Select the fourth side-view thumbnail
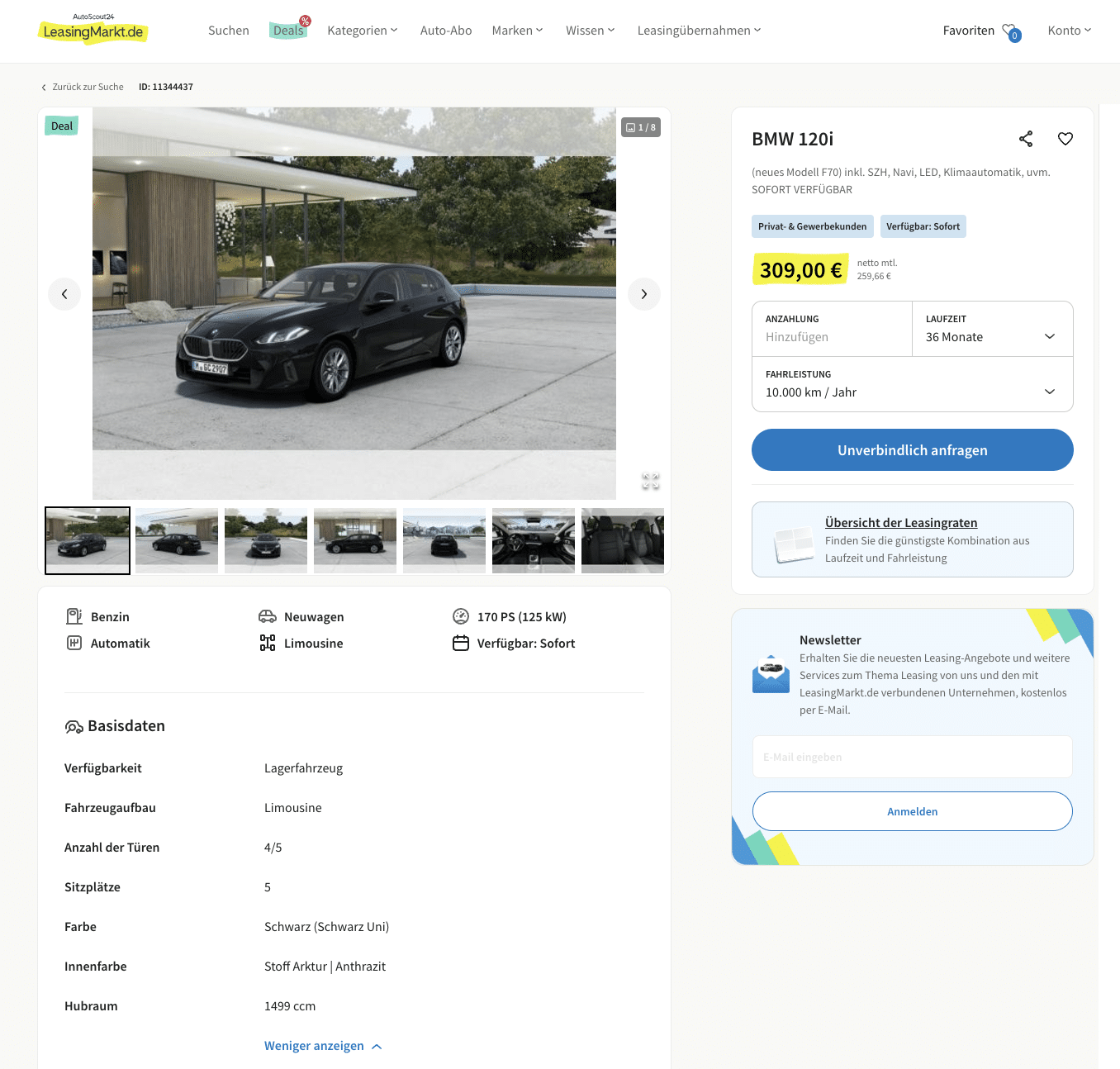1120x1069 pixels. tap(355, 540)
